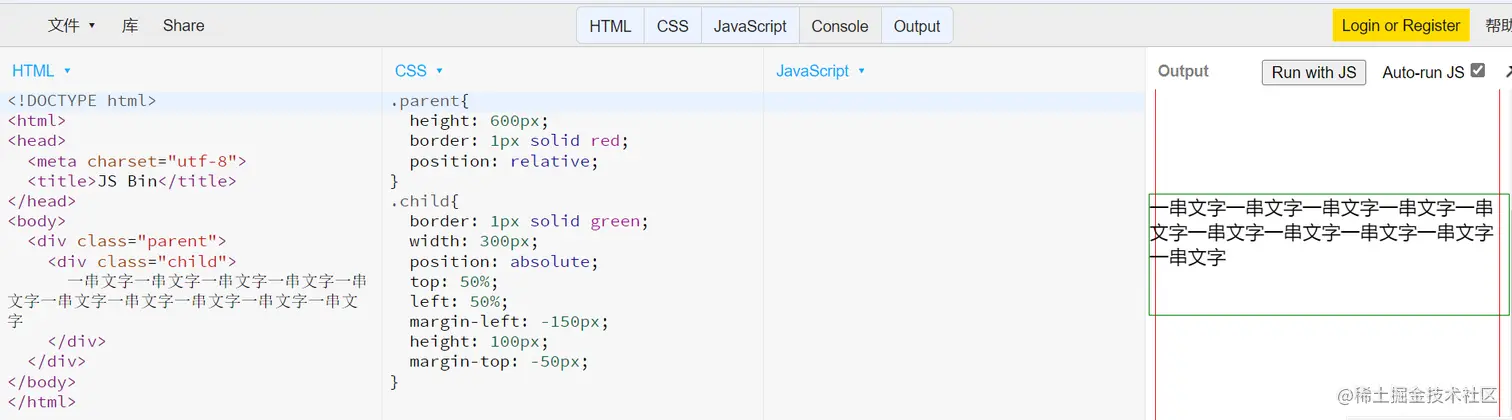Click Login or Register button
Screen dimensions: 1512x420
click(x=1401, y=26)
